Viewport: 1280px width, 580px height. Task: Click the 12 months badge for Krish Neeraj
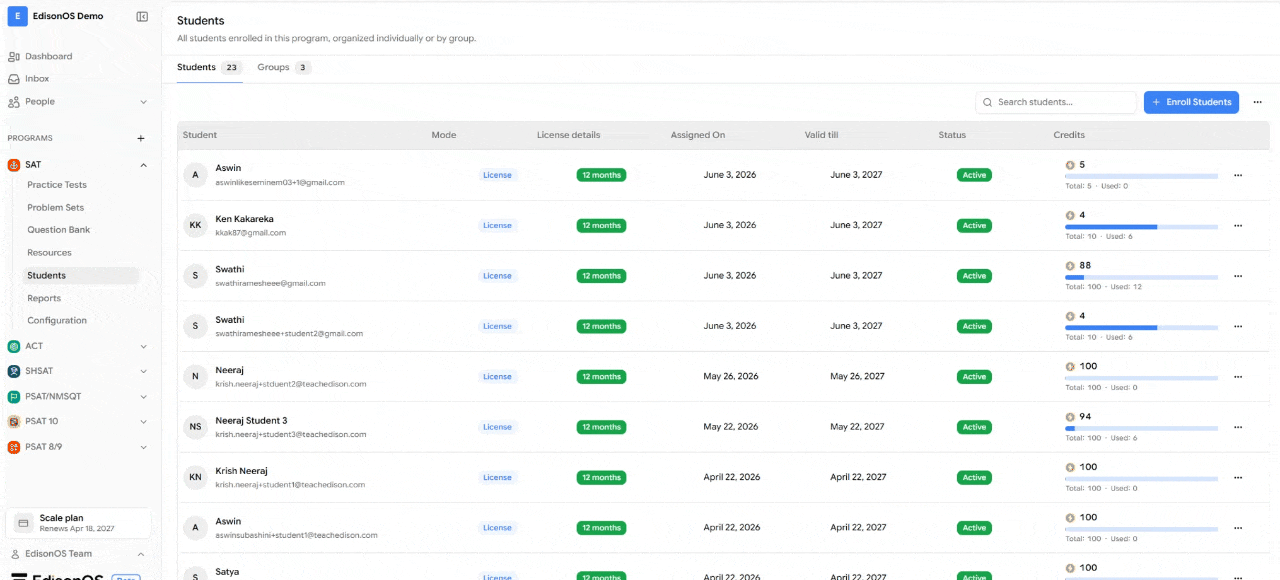(x=601, y=477)
